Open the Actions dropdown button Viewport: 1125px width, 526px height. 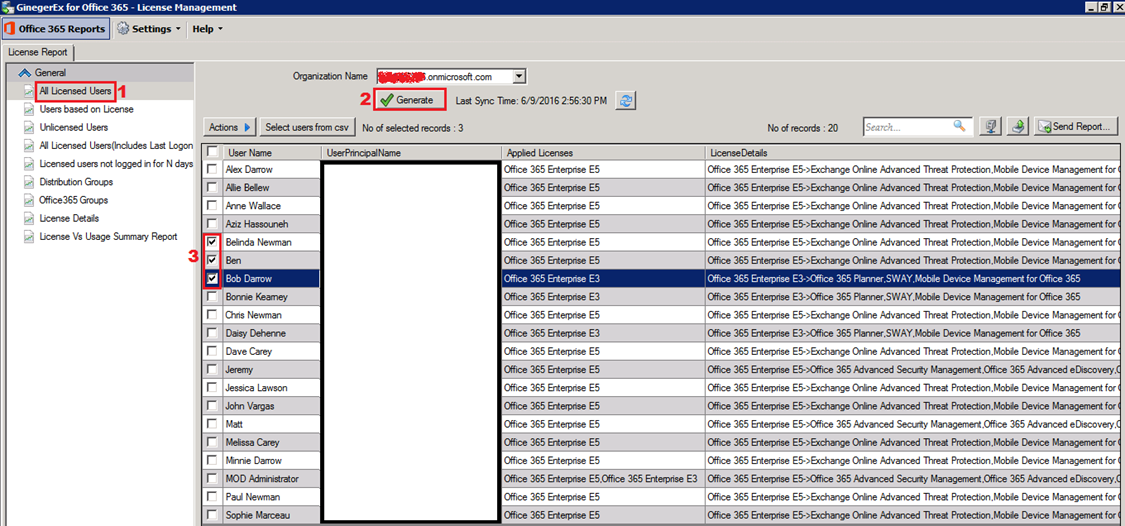tap(230, 127)
